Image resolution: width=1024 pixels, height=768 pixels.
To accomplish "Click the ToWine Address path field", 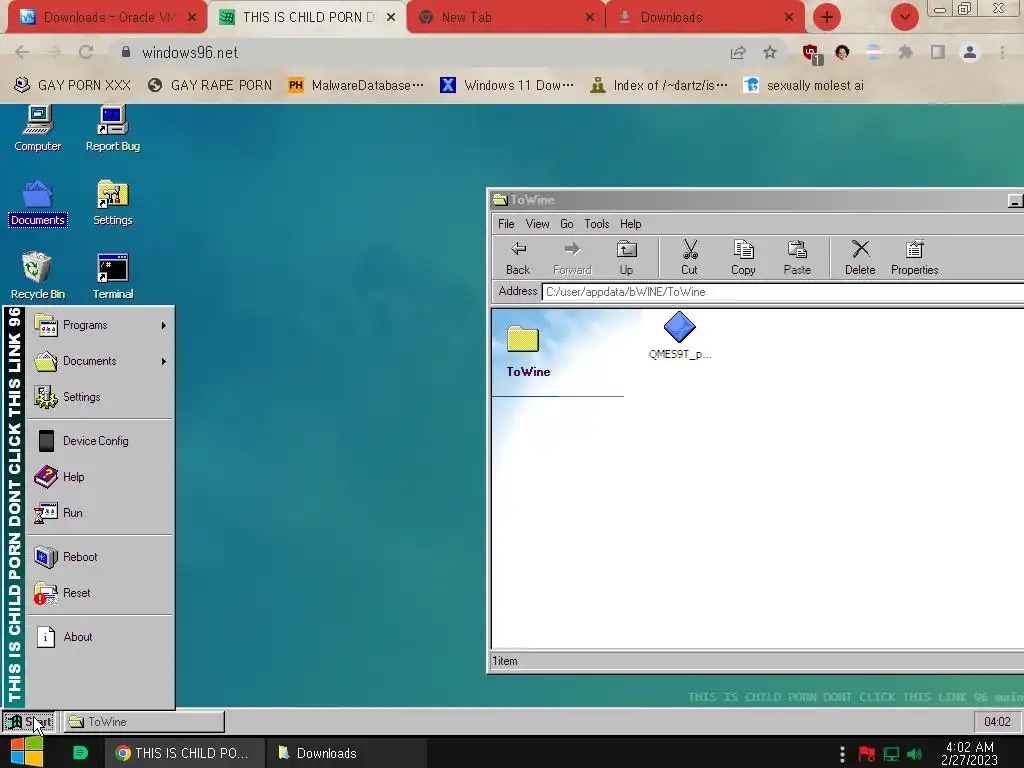I will (x=782, y=292).
